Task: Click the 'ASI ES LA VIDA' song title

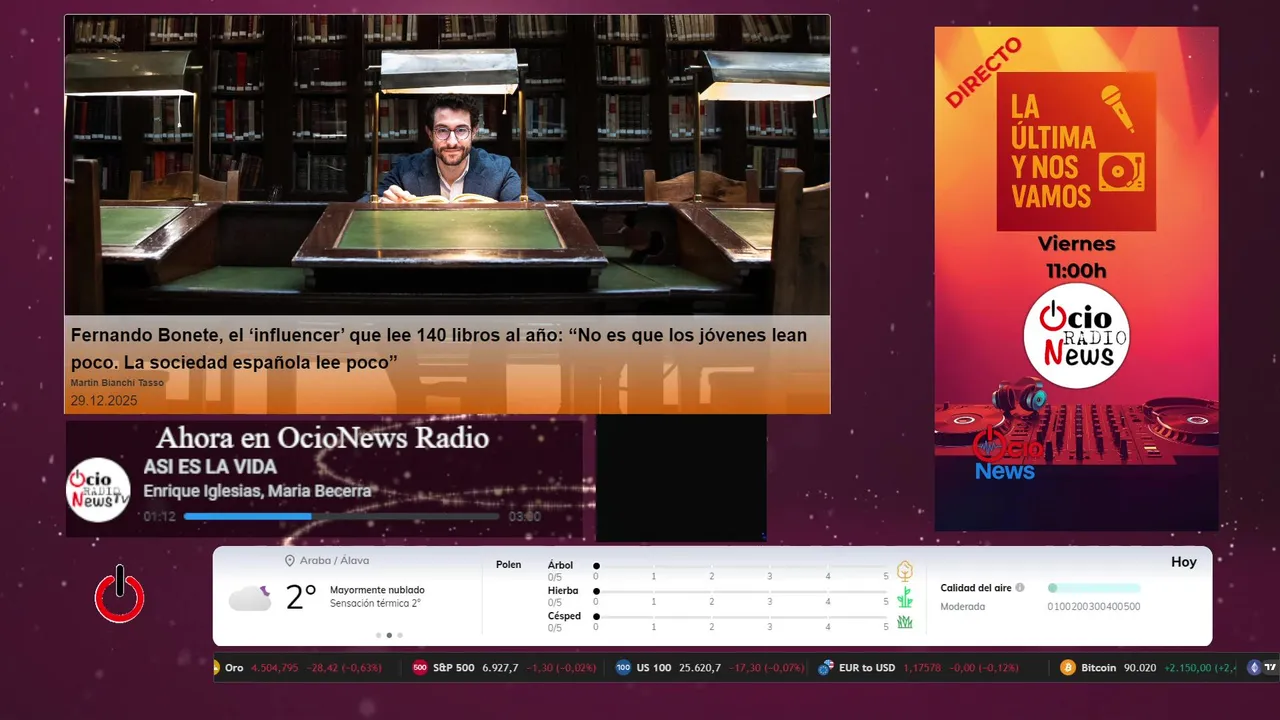Action: tap(210, 467)
